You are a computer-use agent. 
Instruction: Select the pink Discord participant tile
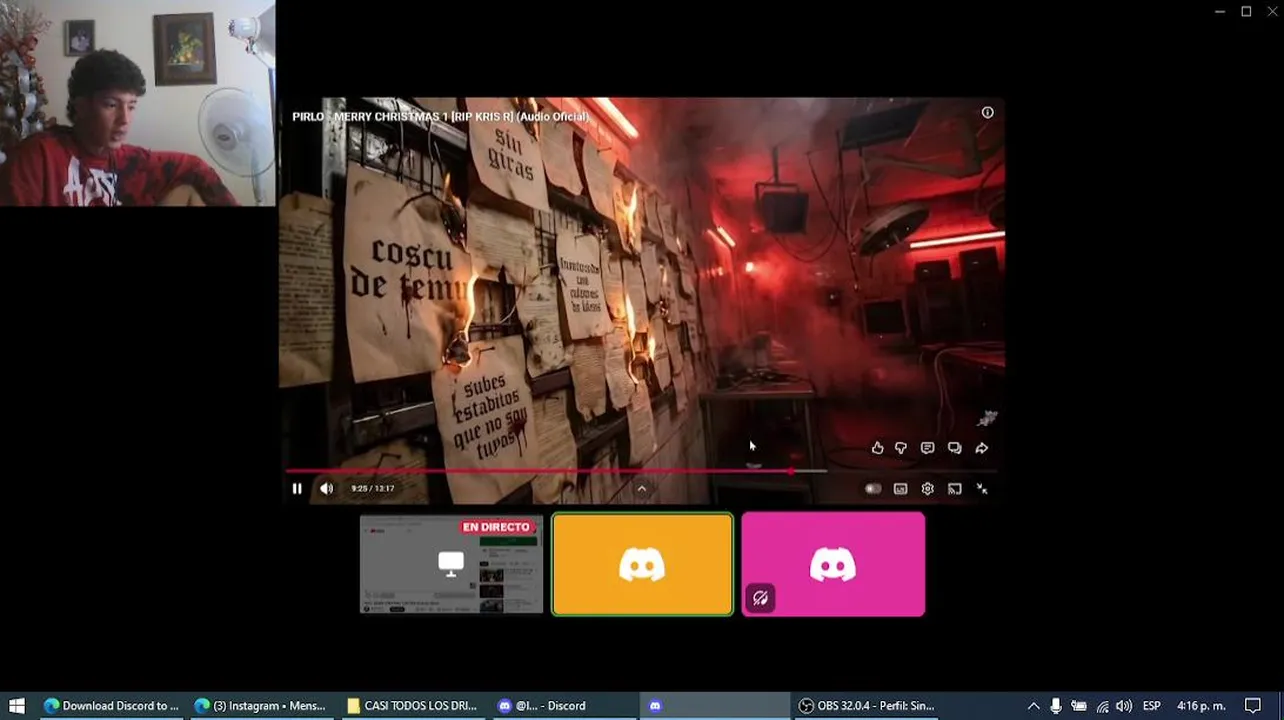[x=833, y=564]
